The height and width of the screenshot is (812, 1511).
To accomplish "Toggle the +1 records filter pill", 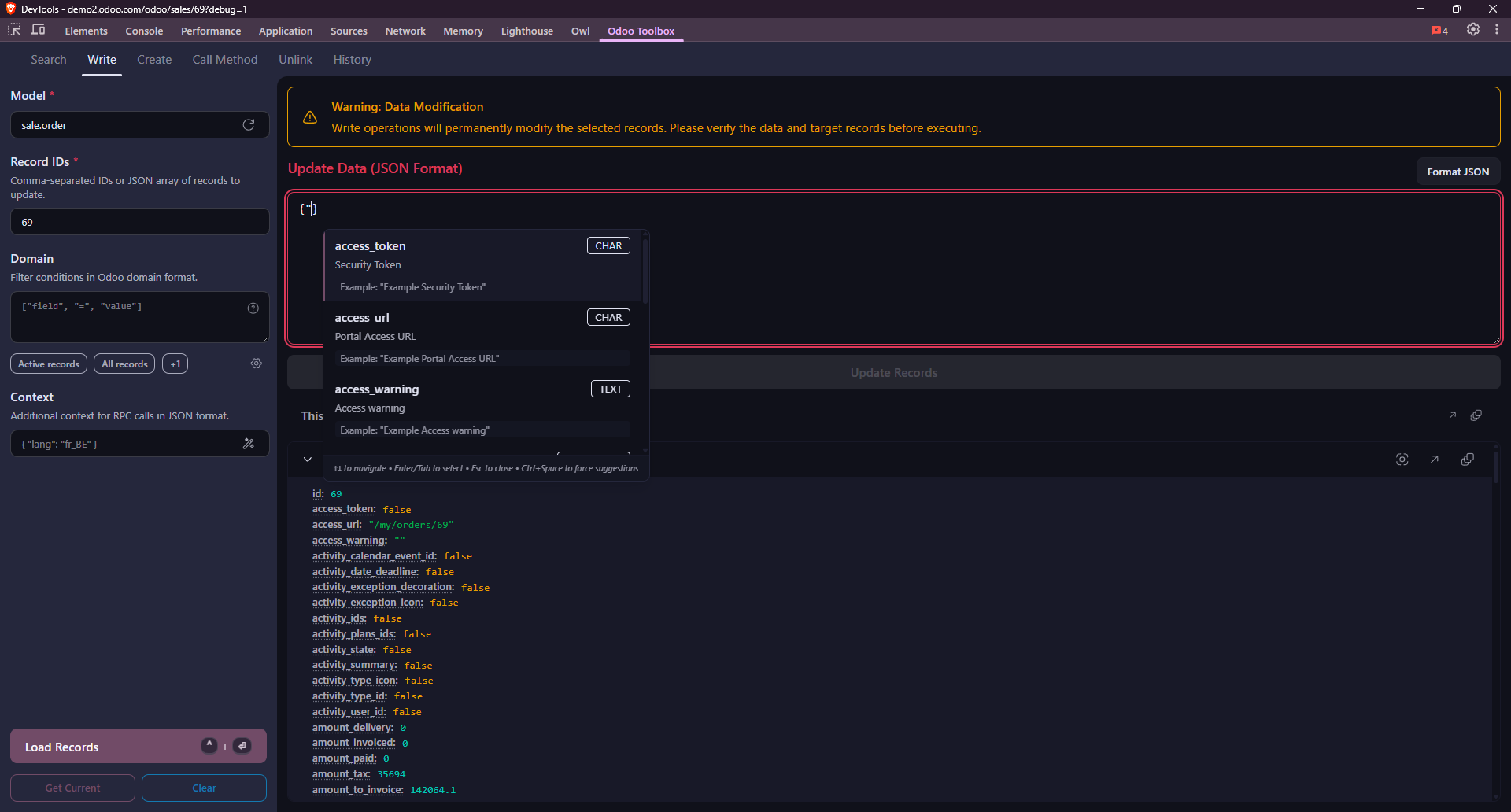I will coord(175,364).
